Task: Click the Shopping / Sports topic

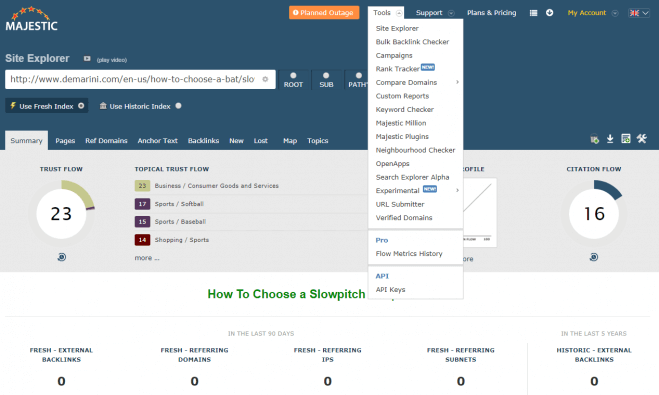Action: [182, 240]
